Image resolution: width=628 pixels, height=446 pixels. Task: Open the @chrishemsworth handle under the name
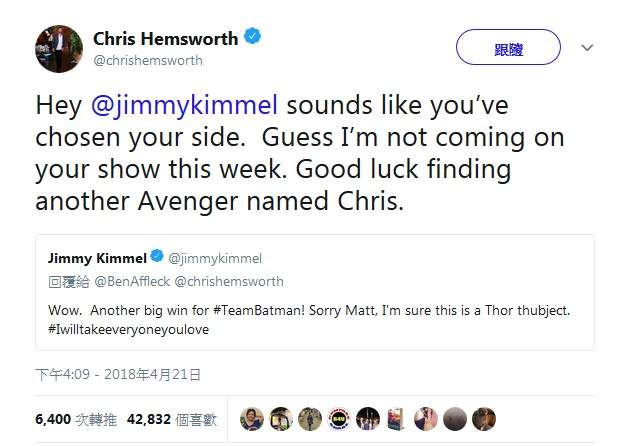coord(148,60)
